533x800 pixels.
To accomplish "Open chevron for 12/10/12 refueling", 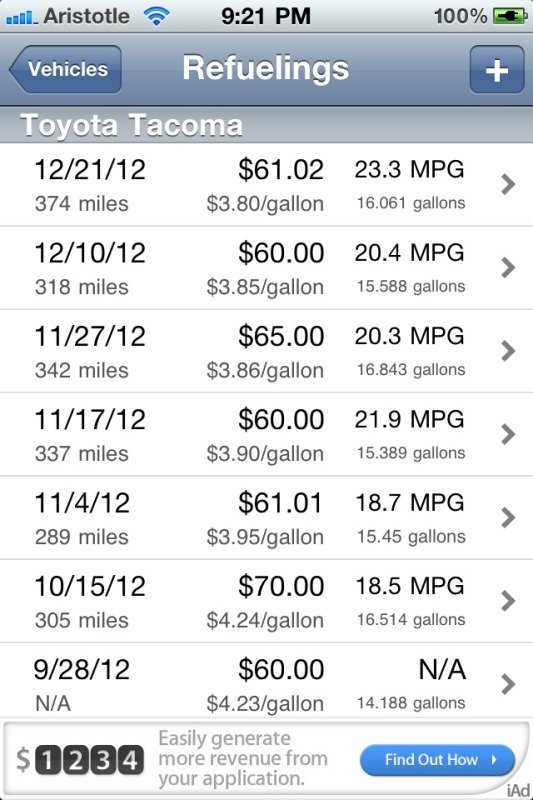I will (x=508, y=268).
